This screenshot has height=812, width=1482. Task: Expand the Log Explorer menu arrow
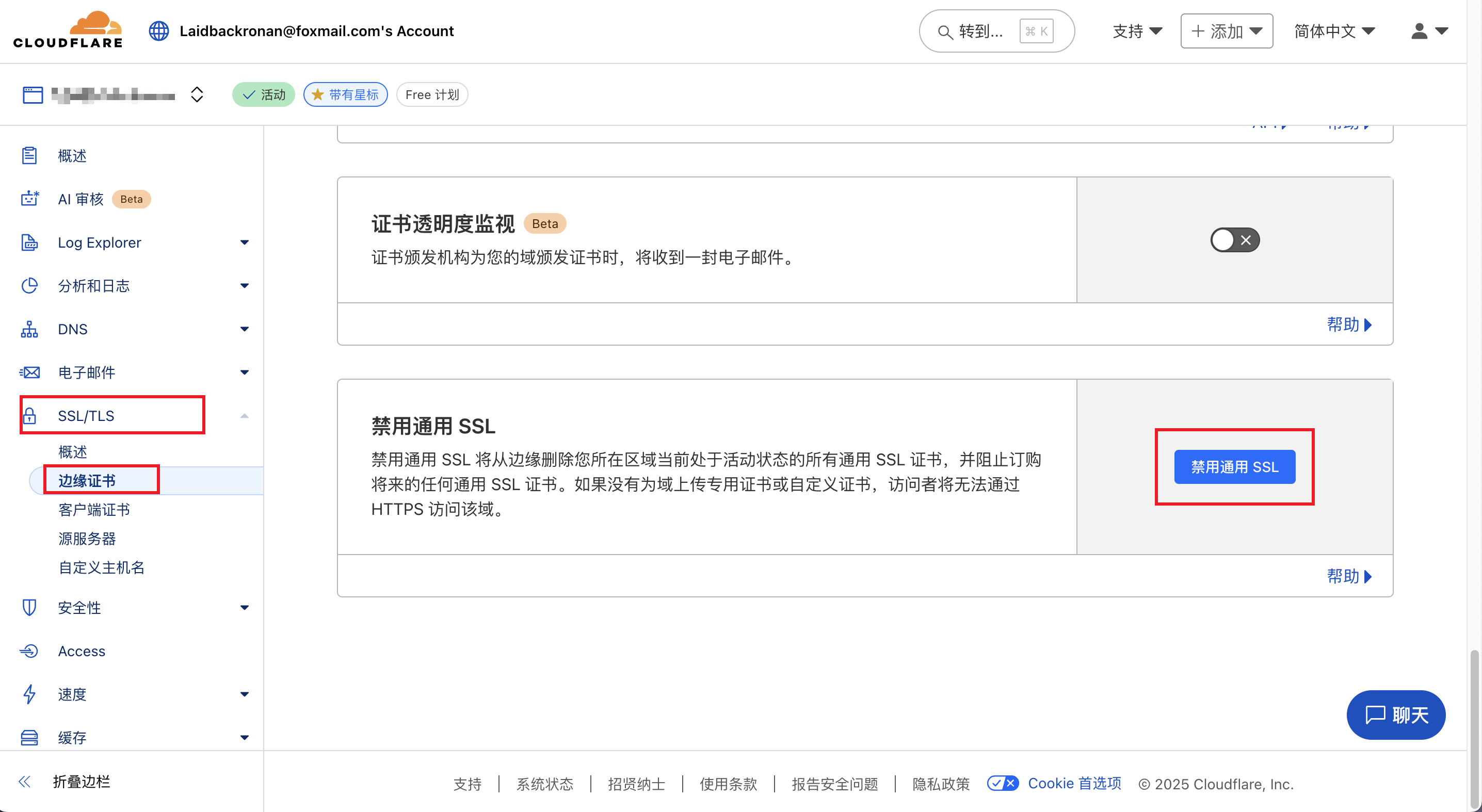pos(245,242)
